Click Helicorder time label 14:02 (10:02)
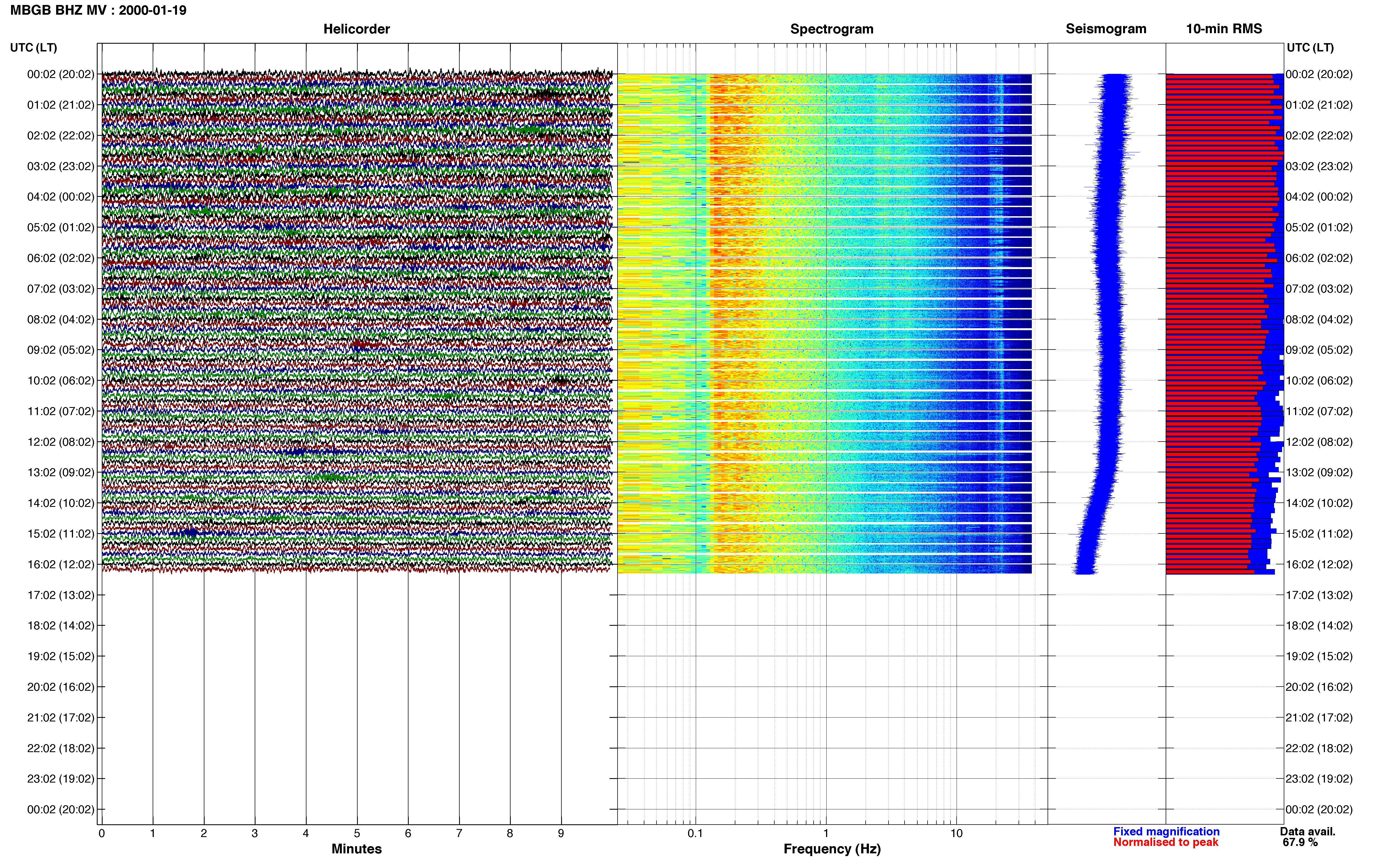The image size is (1388, 868). click(61, 504)
